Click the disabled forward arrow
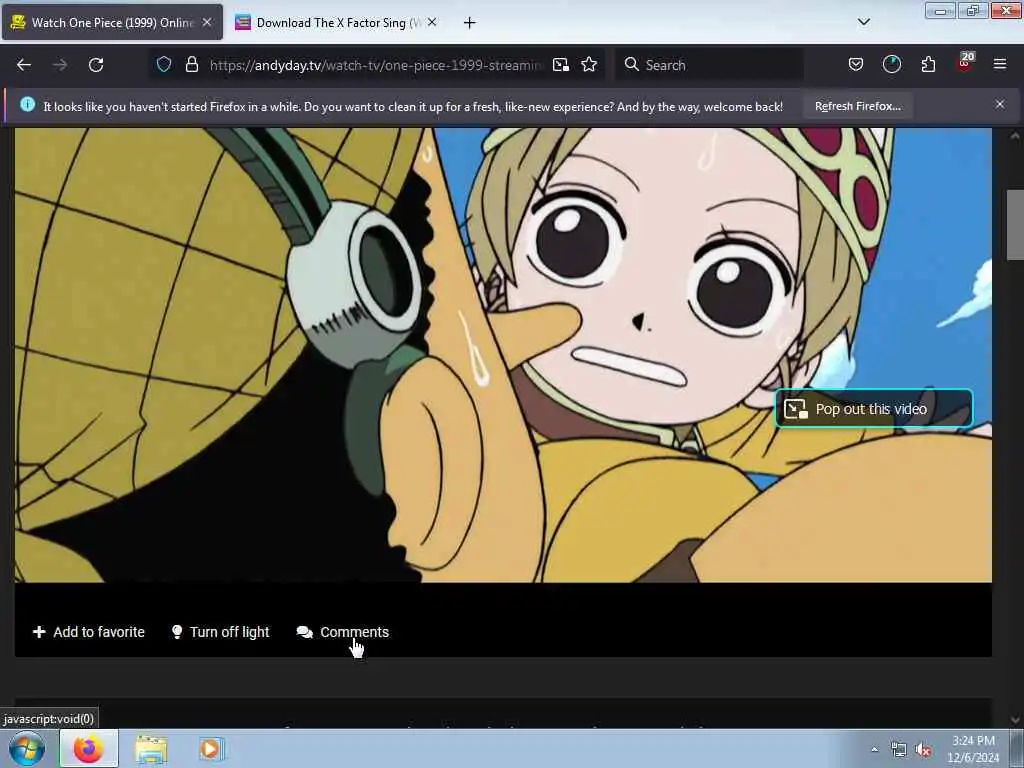Image resolution: width=1024 pixels, height=768 pixels. [x=60, y=65]
